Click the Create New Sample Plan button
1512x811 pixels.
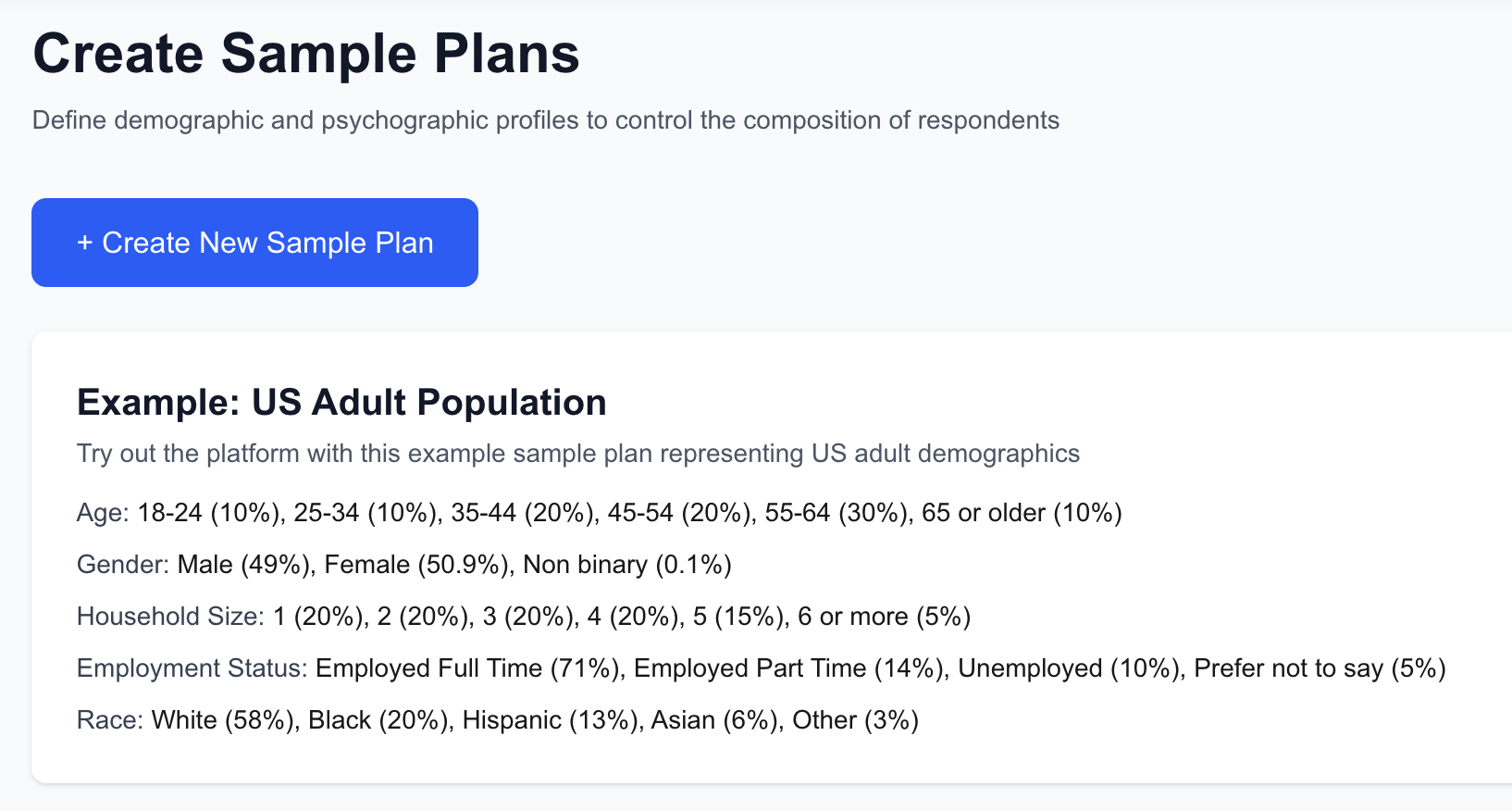254,243
